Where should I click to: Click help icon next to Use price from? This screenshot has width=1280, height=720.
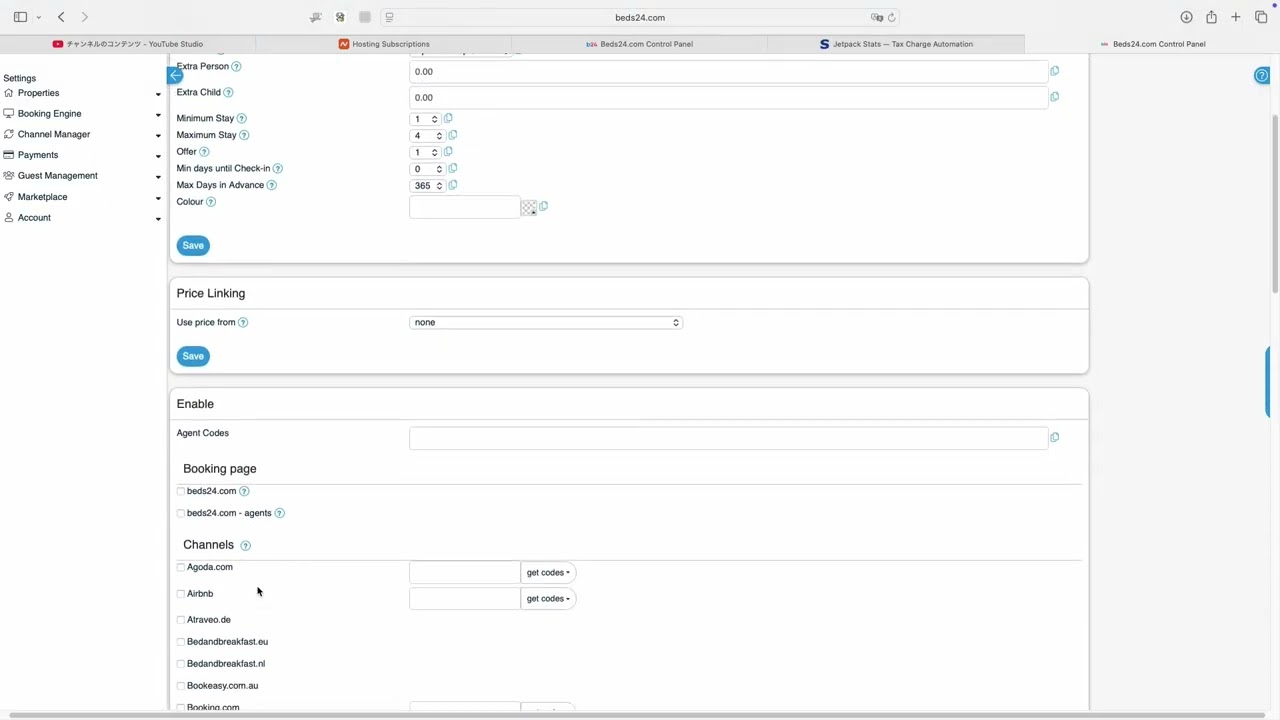tap(243, 323)
